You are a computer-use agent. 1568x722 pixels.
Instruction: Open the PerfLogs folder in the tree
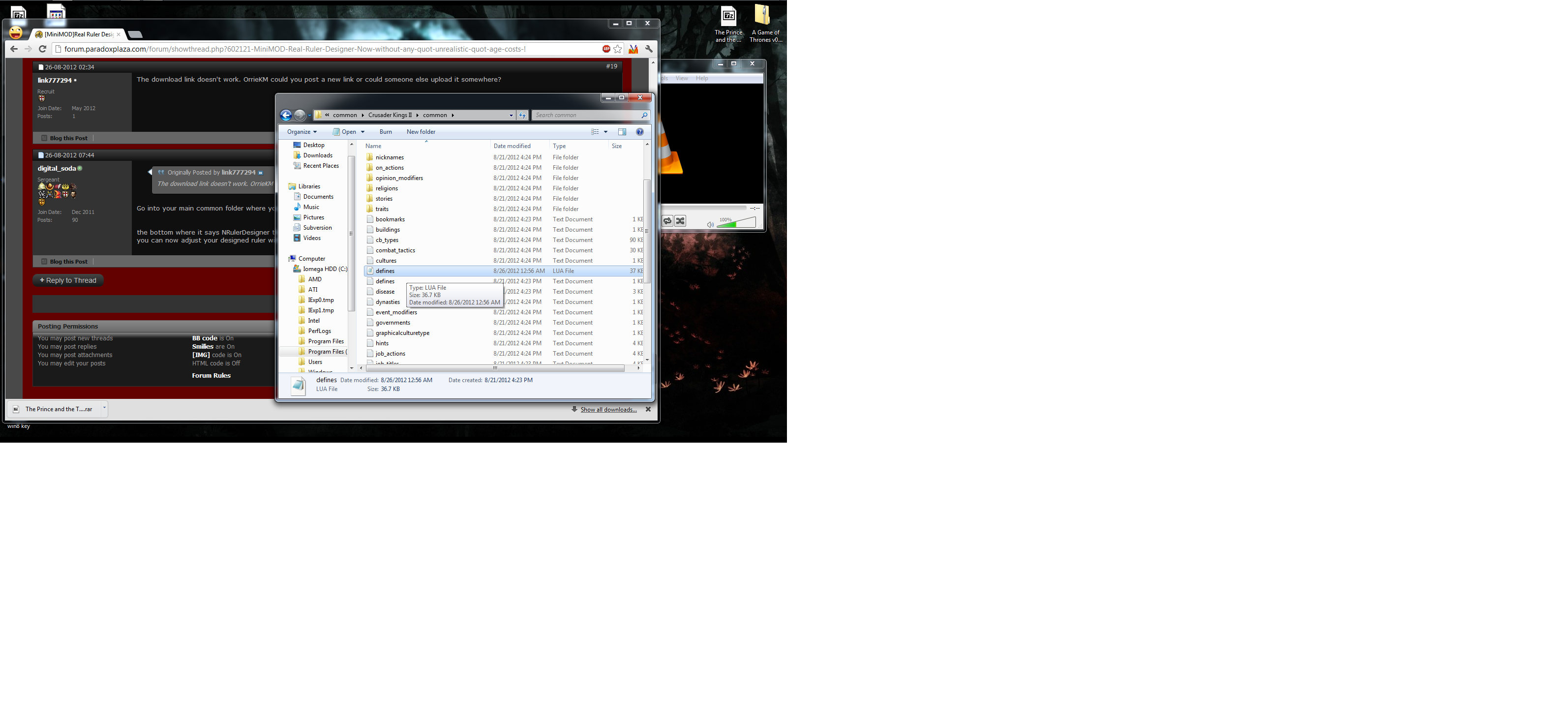[319, 331]
